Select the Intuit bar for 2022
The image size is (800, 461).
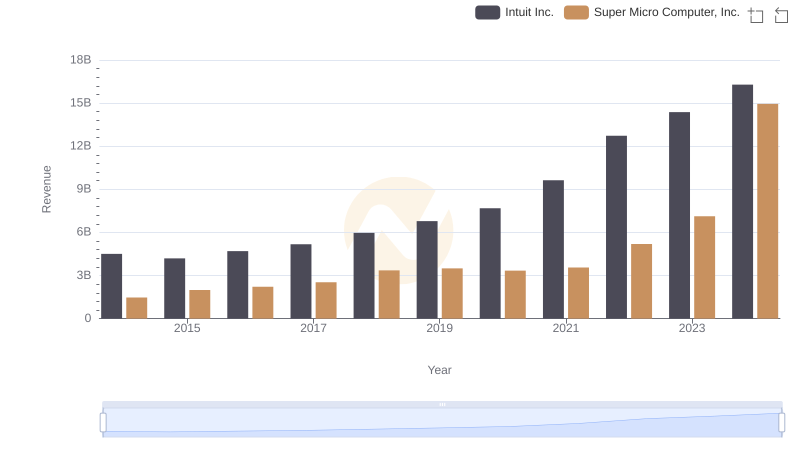coord(616,227)
